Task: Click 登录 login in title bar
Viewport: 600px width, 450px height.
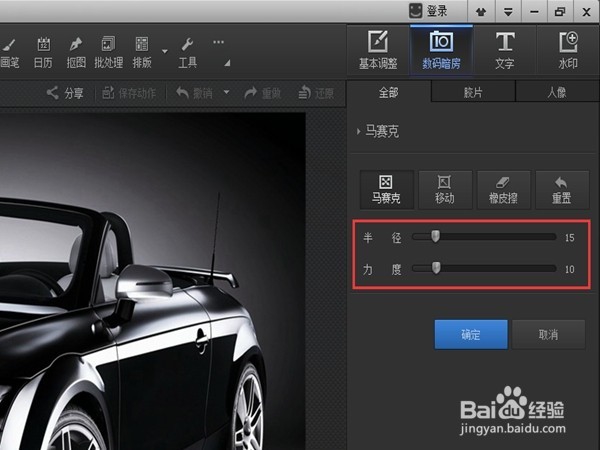Action: [437, 11]
